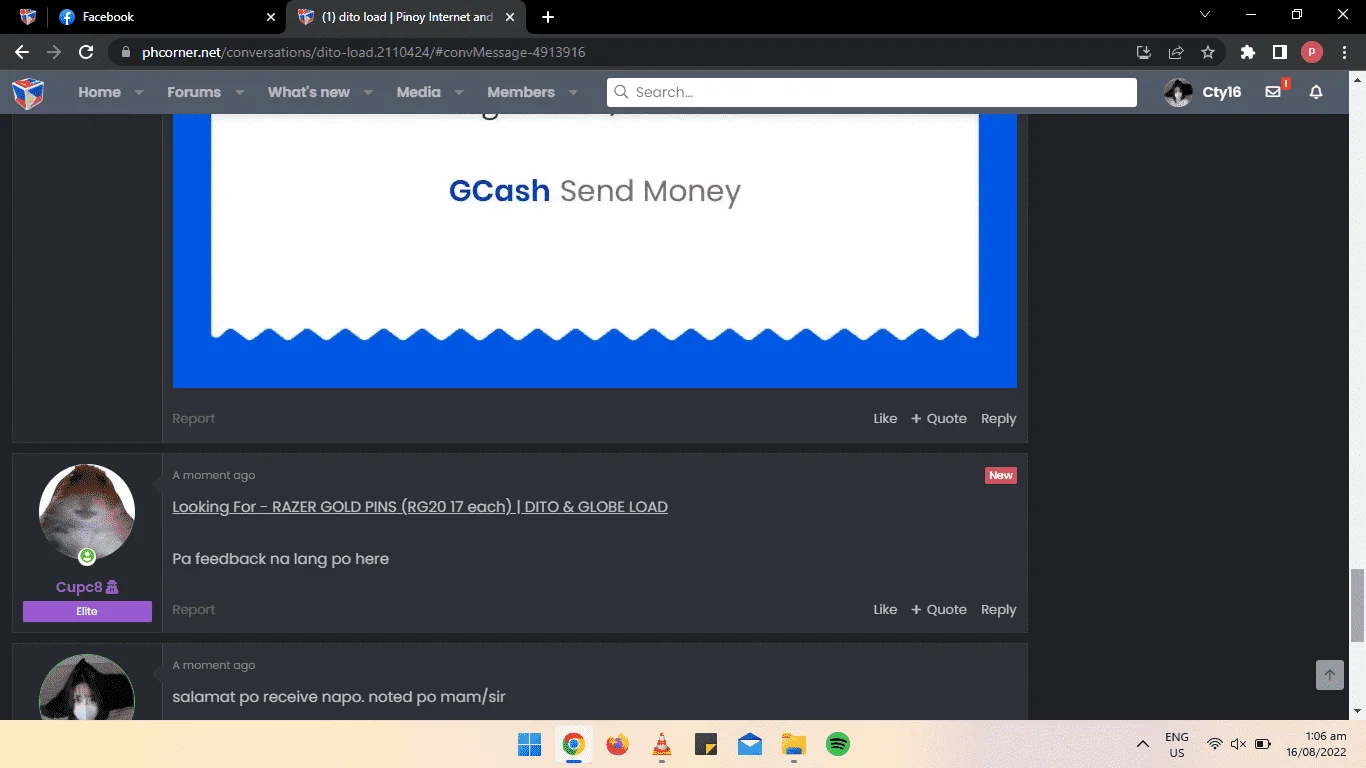
Task: Reply to the GCash Send Money message
Action: (x=998, y=419)
